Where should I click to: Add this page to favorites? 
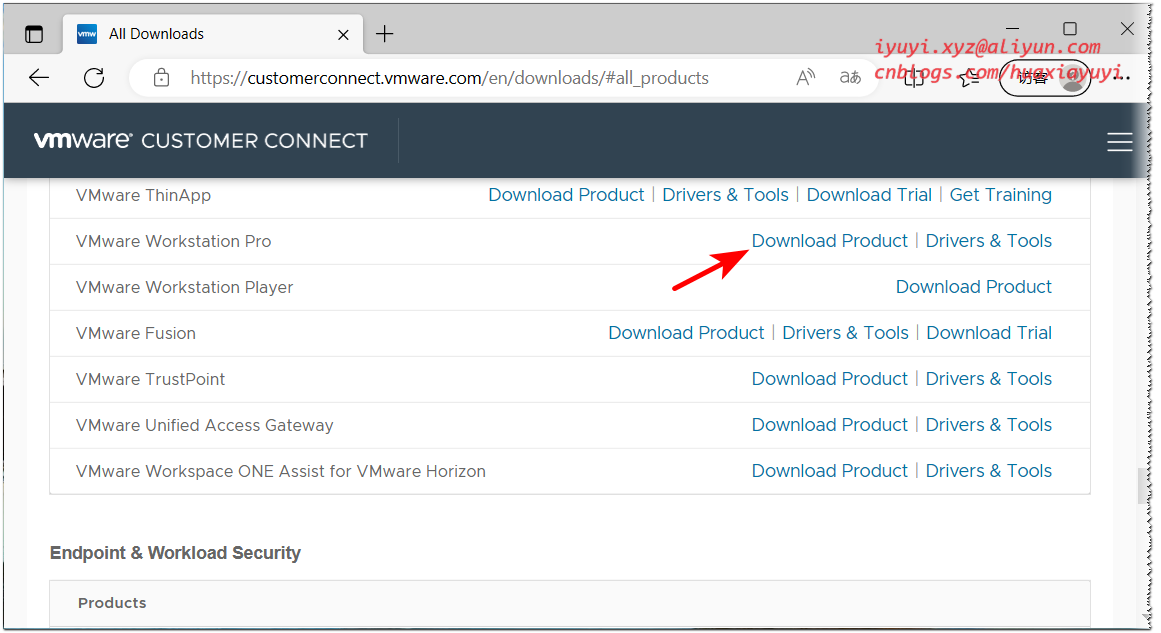click(x=968, y=77)
